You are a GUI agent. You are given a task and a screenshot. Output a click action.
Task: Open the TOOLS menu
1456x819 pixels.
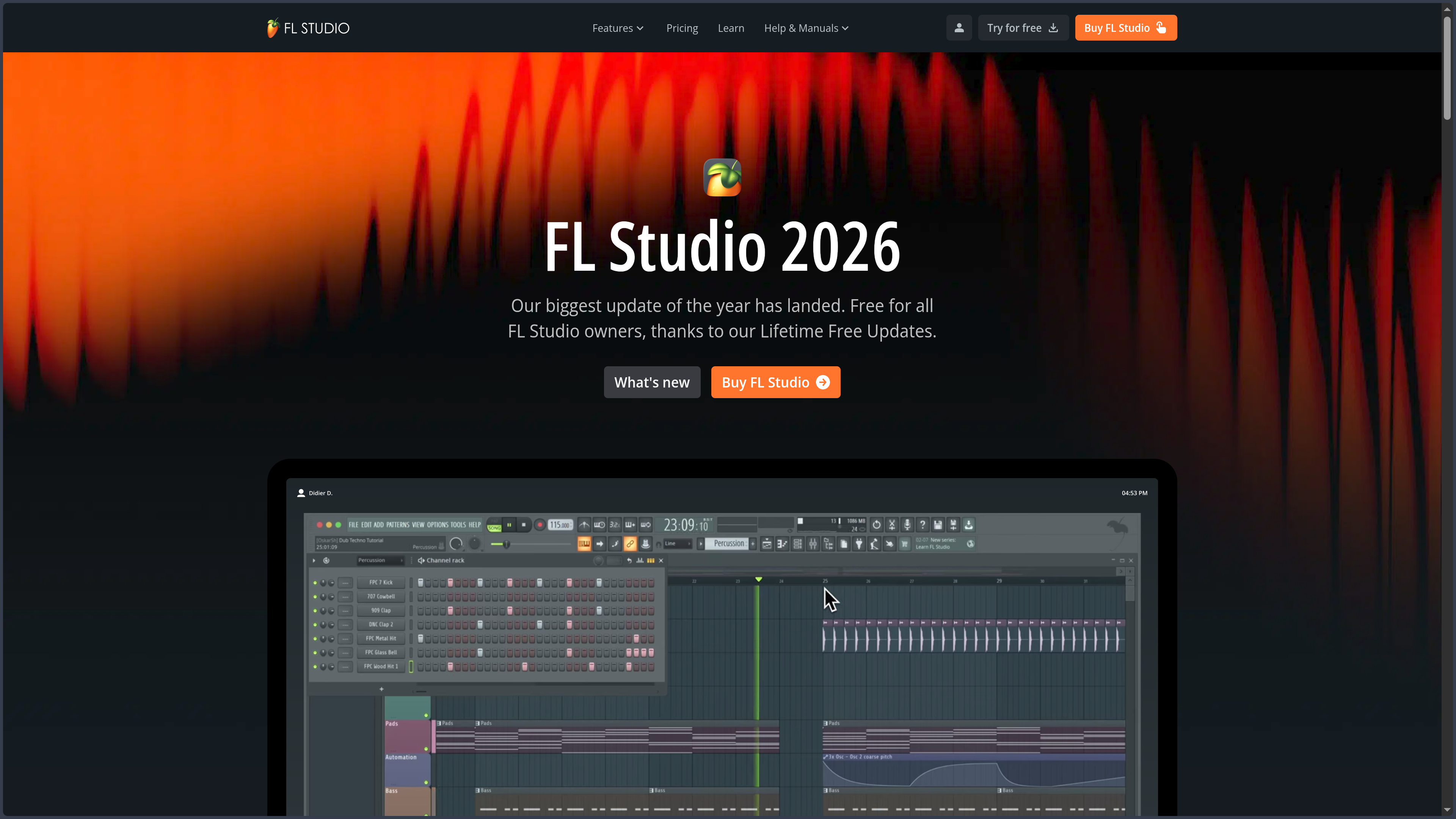pyautogui.click(x=458, y=525)
